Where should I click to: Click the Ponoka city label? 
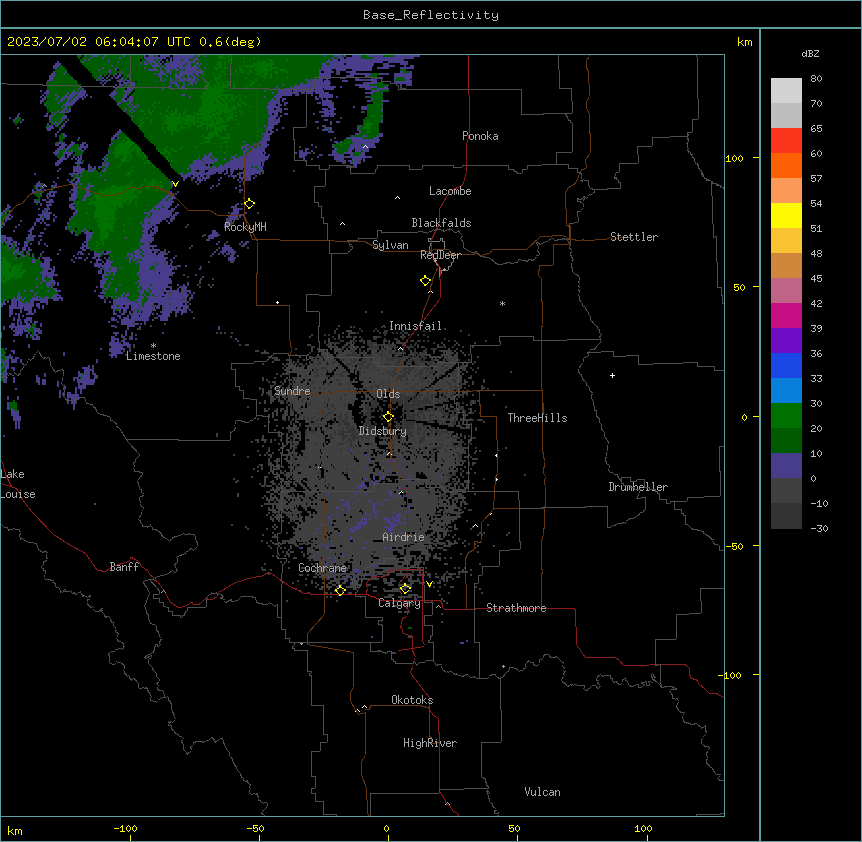480,136
